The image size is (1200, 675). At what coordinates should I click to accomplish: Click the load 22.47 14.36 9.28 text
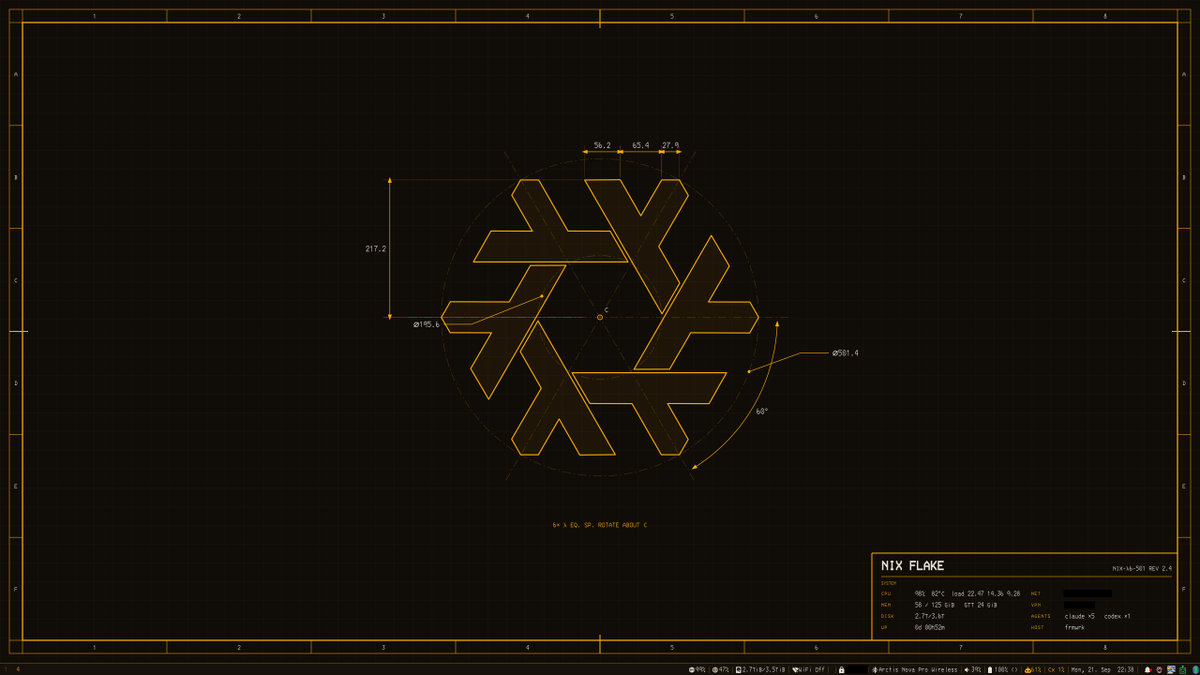(x=986, y=594)
